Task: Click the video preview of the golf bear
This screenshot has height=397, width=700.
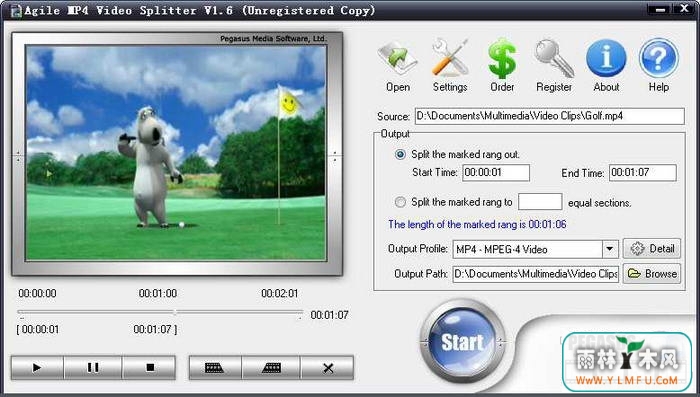Action: pos(176,153)
